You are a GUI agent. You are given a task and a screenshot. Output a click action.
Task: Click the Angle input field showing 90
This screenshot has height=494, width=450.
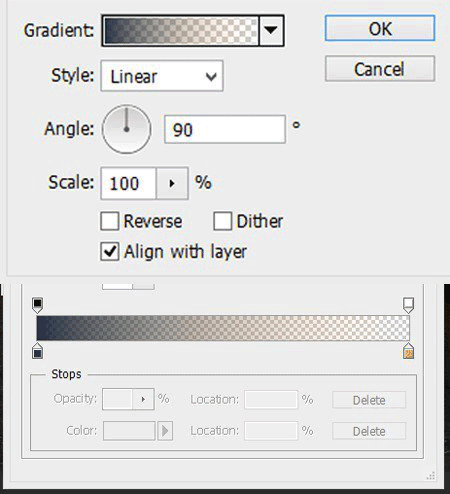[x=225, y=129]
